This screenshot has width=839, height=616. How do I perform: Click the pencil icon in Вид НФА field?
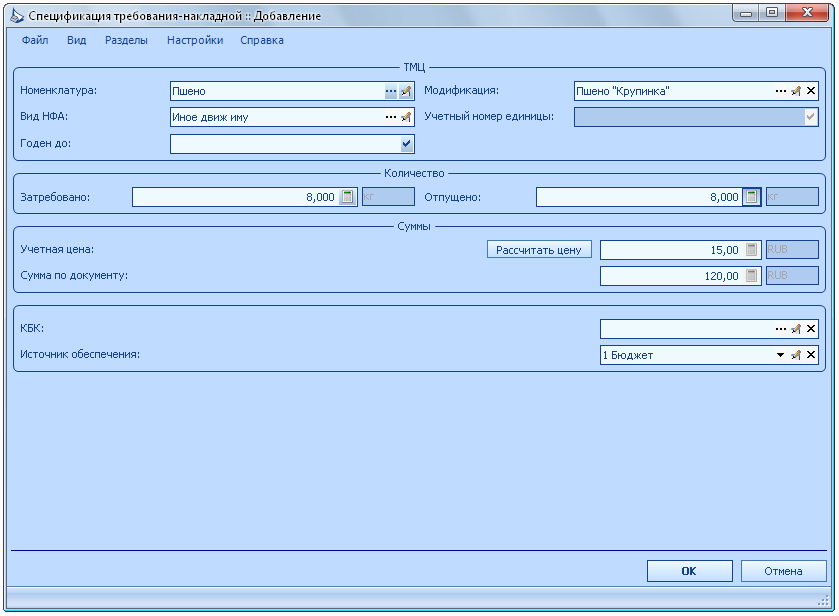(x=406, y=117)
